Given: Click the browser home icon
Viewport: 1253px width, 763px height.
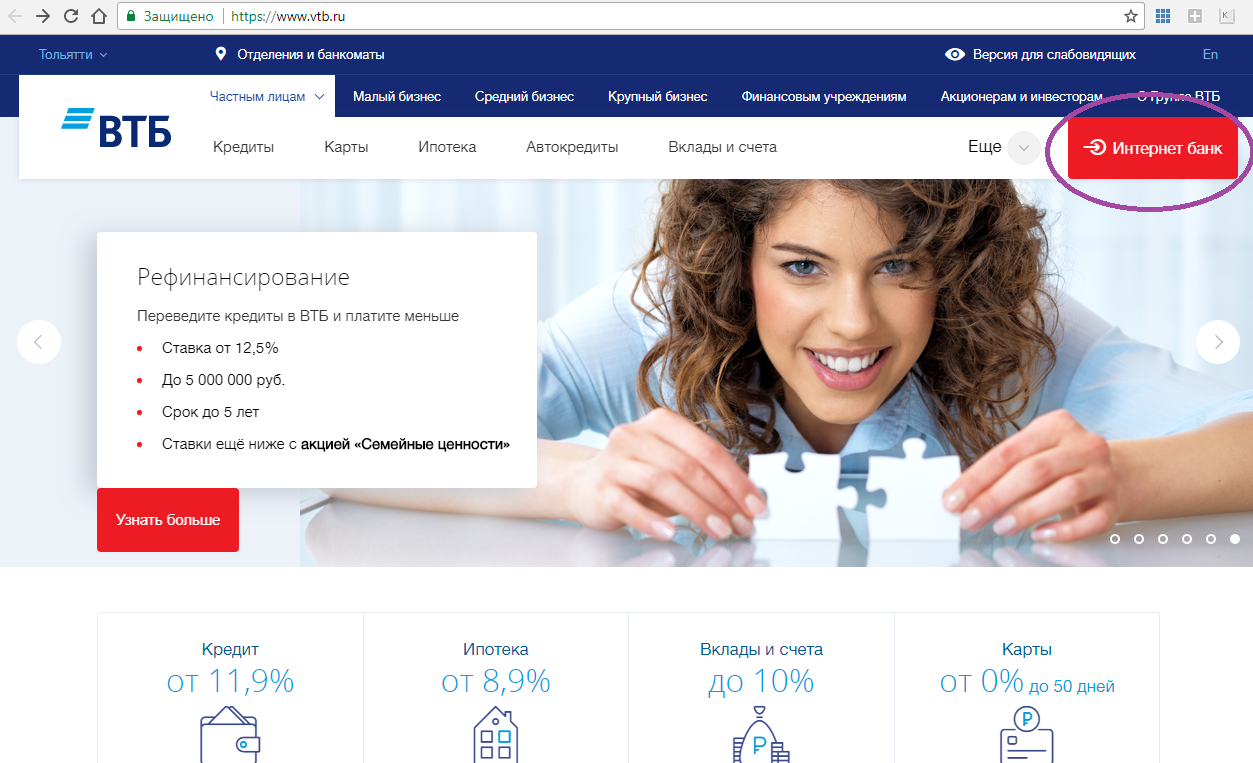Looking at the screenshot, I should pos(98,16).
